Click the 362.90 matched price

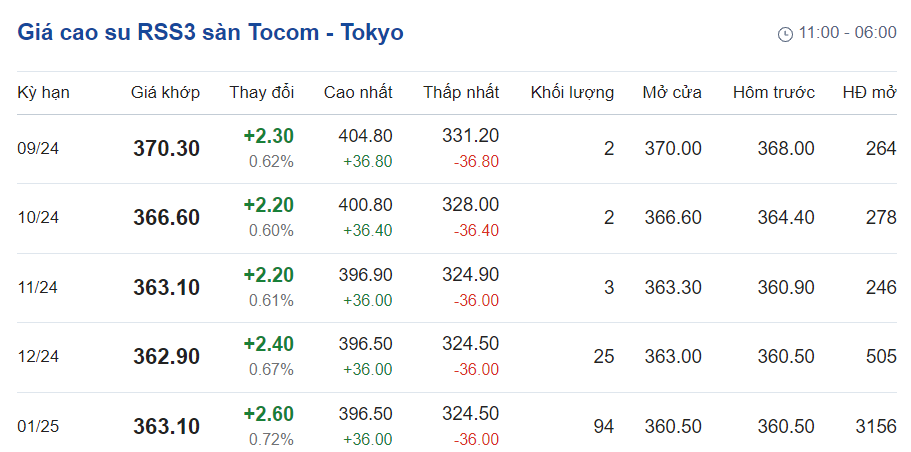tap(166, 357)
